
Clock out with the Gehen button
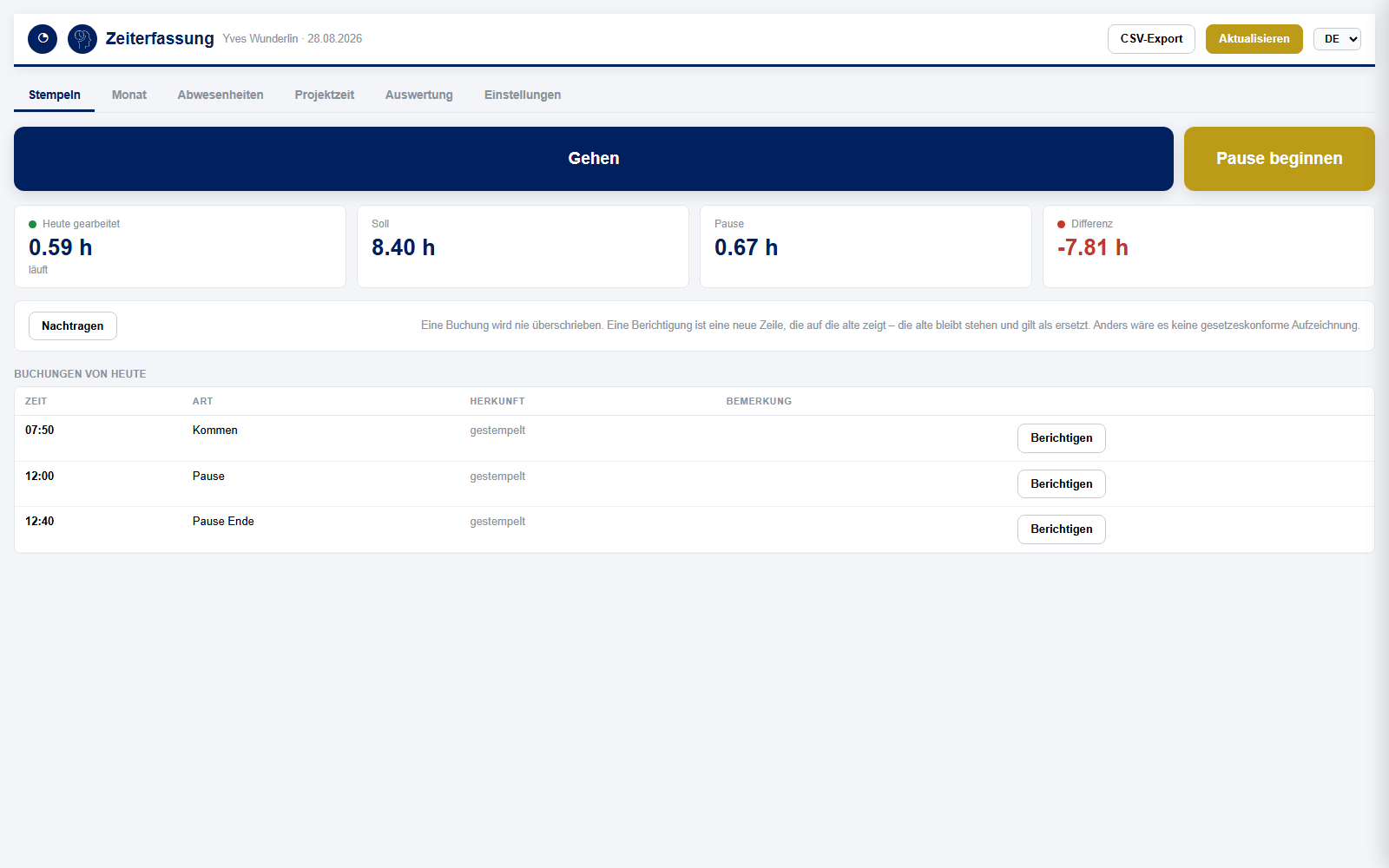point(594,159)
